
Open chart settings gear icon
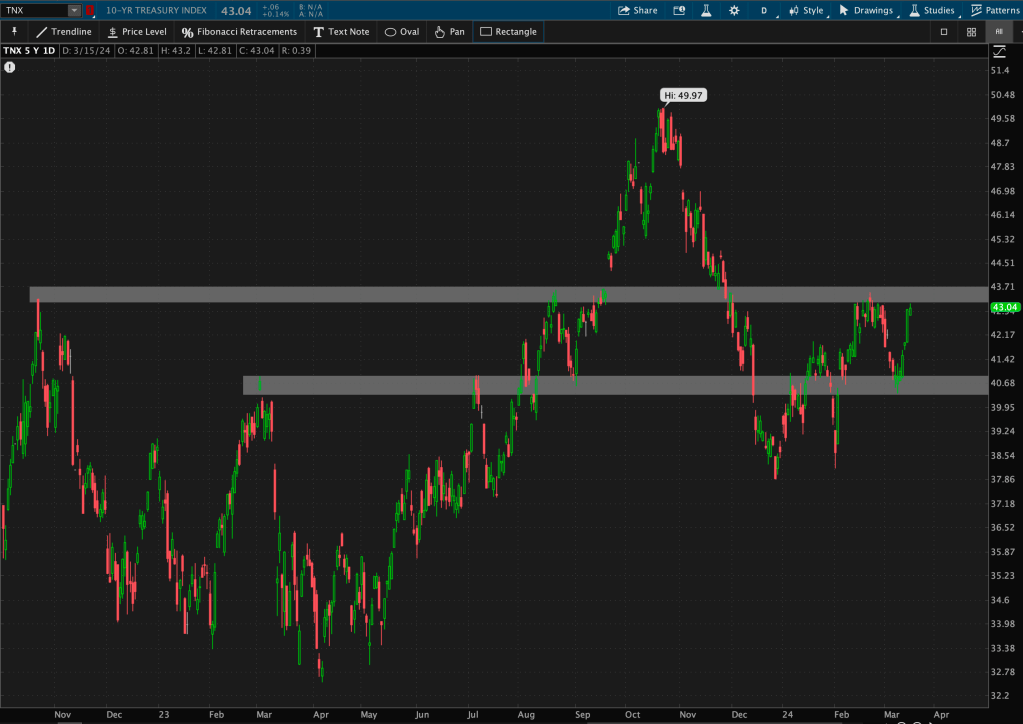pyautogui.click(x=734, y=10)
